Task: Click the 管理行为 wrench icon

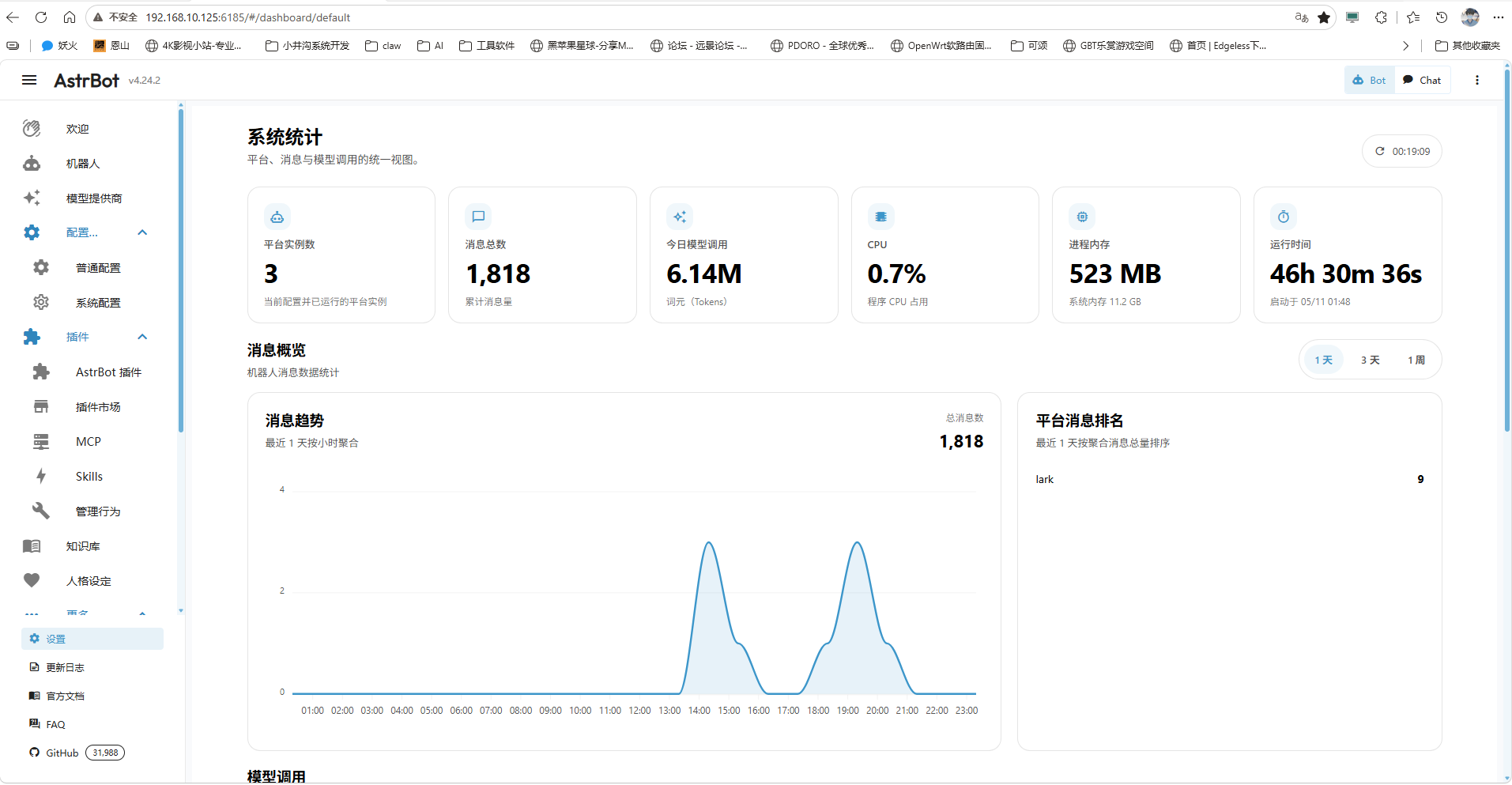Action: point(41,511)
